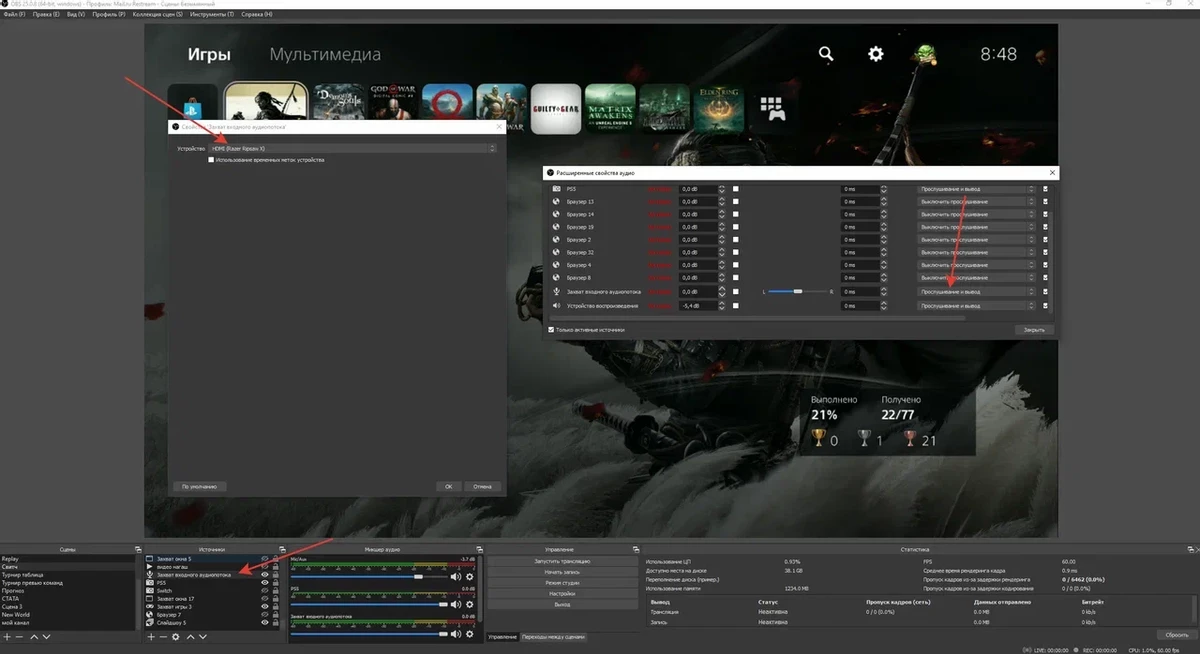This screenshot has width=1200, height=654.
Task: Toggle visibility of the Слайдшоу 5 source
Action: [x=264, y=622]
